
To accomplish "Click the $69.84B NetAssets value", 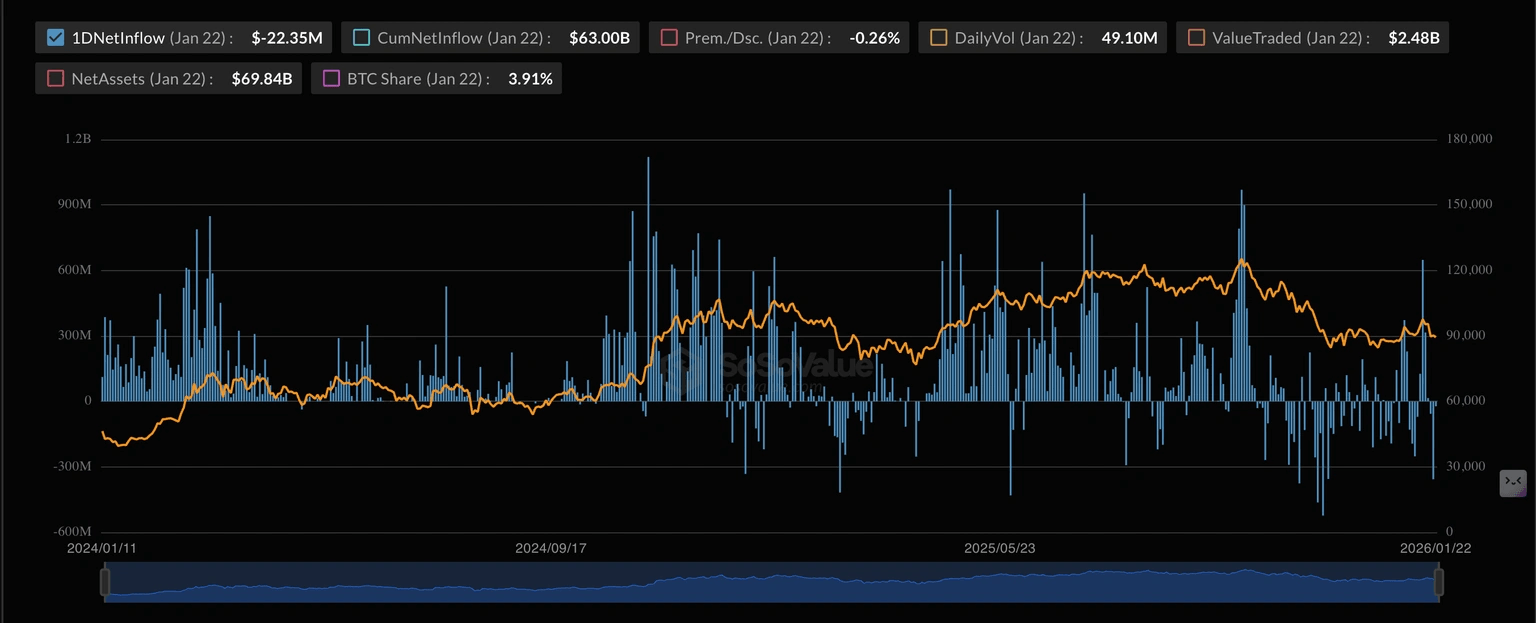I will 261,79.
